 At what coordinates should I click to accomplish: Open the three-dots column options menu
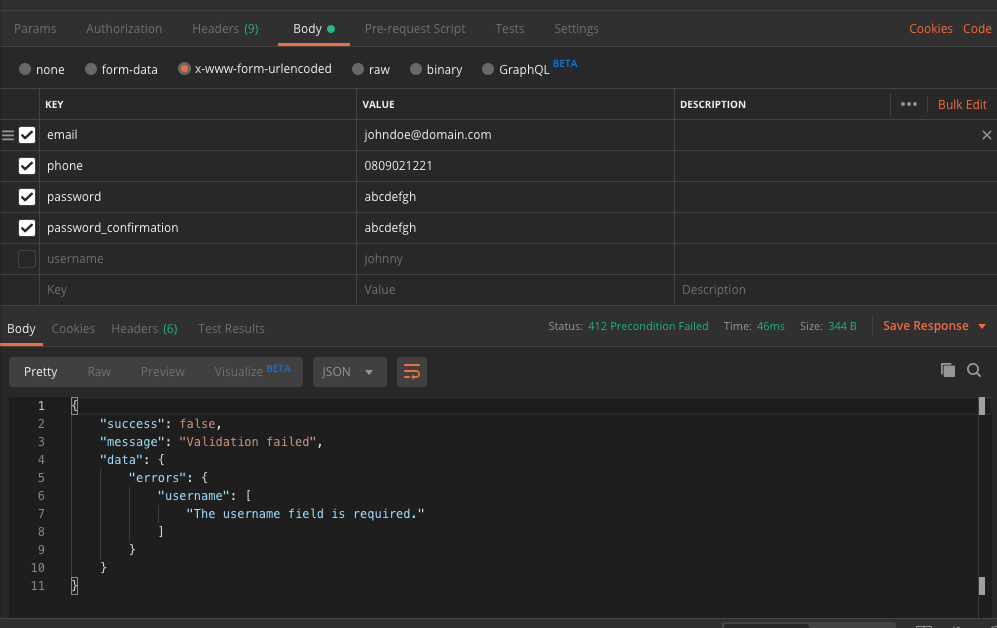pyautogui.click(x=909, y=104)
